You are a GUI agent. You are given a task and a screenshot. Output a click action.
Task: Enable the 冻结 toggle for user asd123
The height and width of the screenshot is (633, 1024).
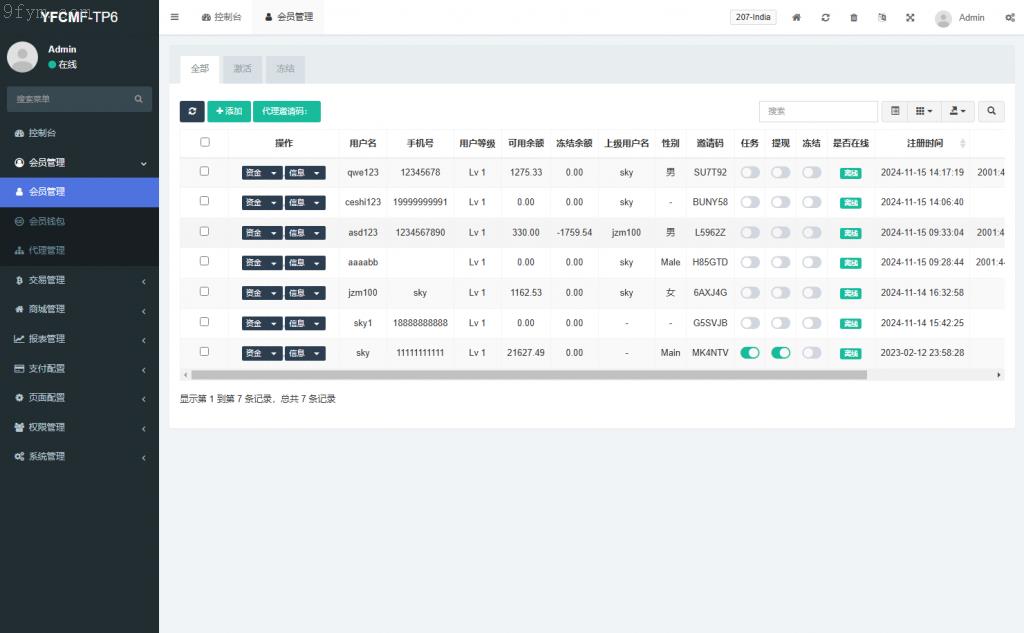[811, 232]
